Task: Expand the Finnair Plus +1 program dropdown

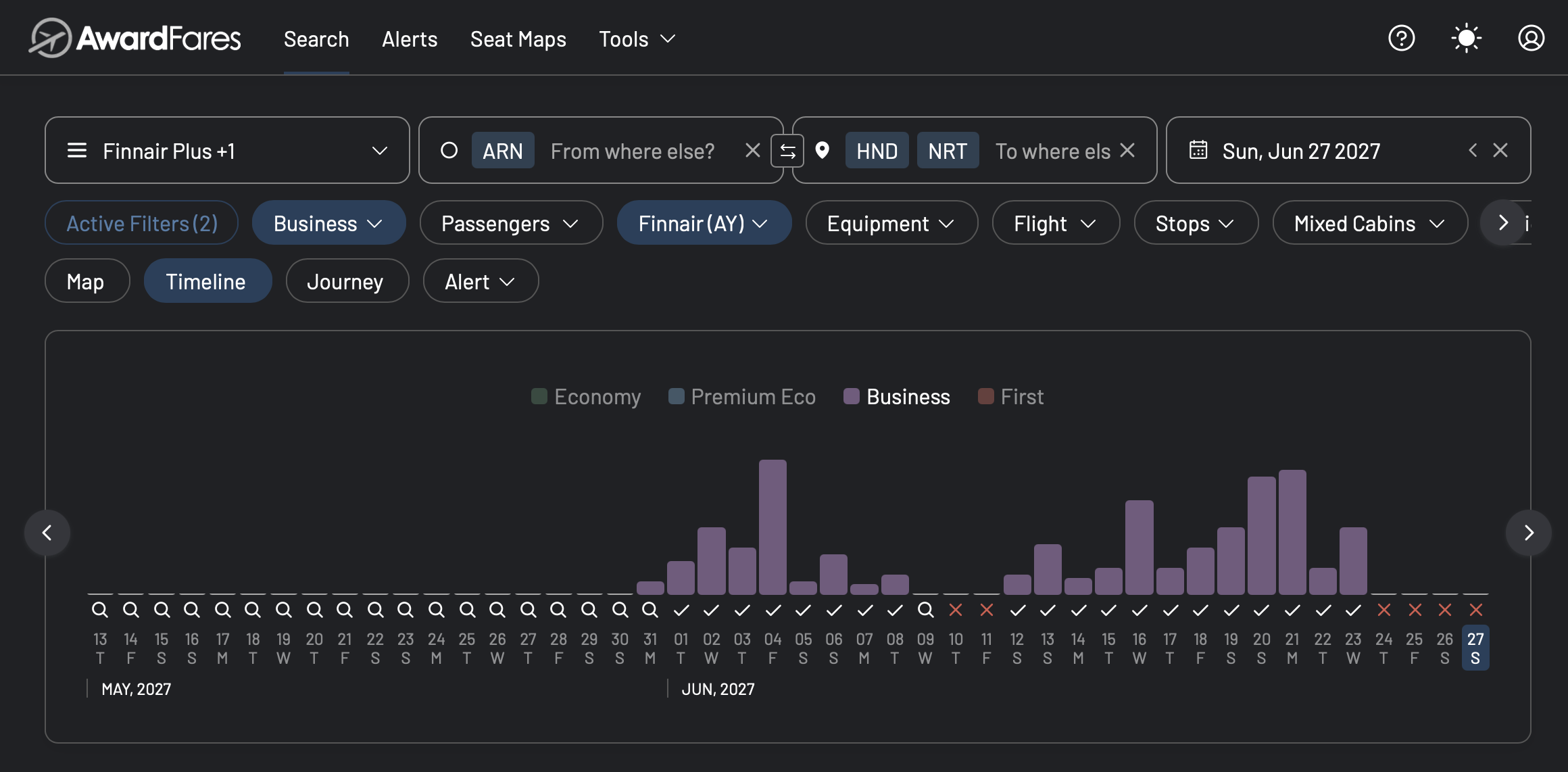Action: [227, 150]
